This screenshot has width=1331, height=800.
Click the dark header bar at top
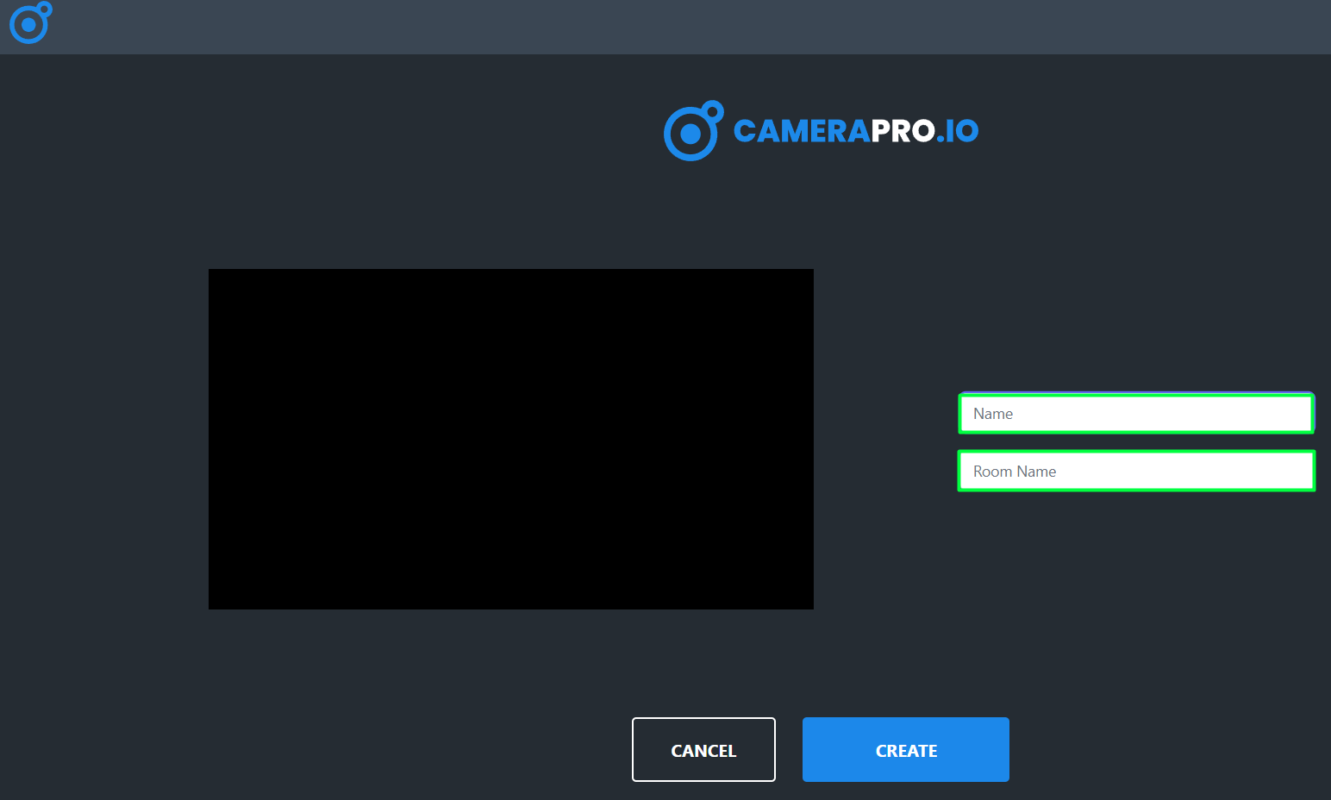pyautogui.click(x=665, y=27)
